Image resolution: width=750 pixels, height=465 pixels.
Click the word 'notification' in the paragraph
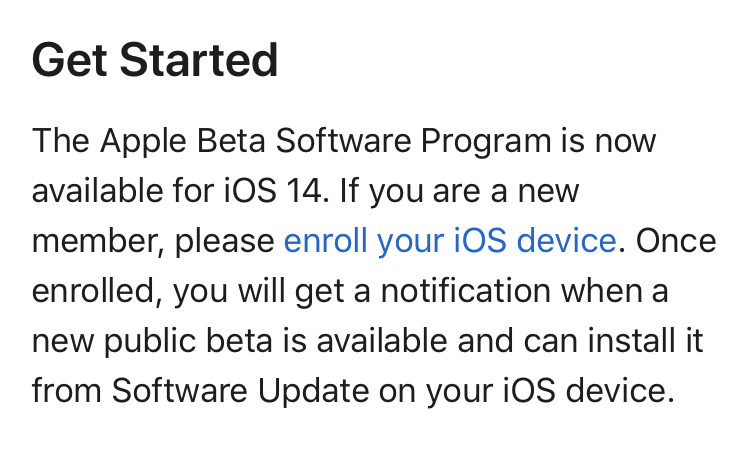coord(465,290)
